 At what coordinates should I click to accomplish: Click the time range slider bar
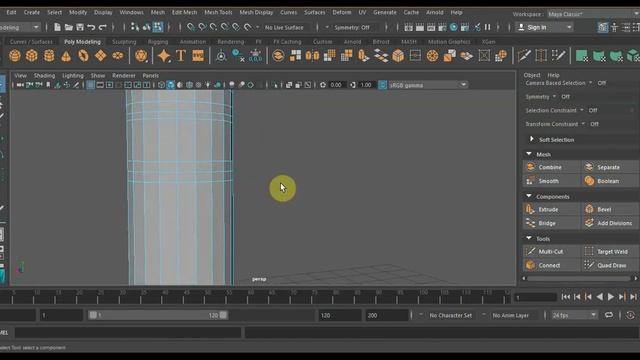pos(158,315)
